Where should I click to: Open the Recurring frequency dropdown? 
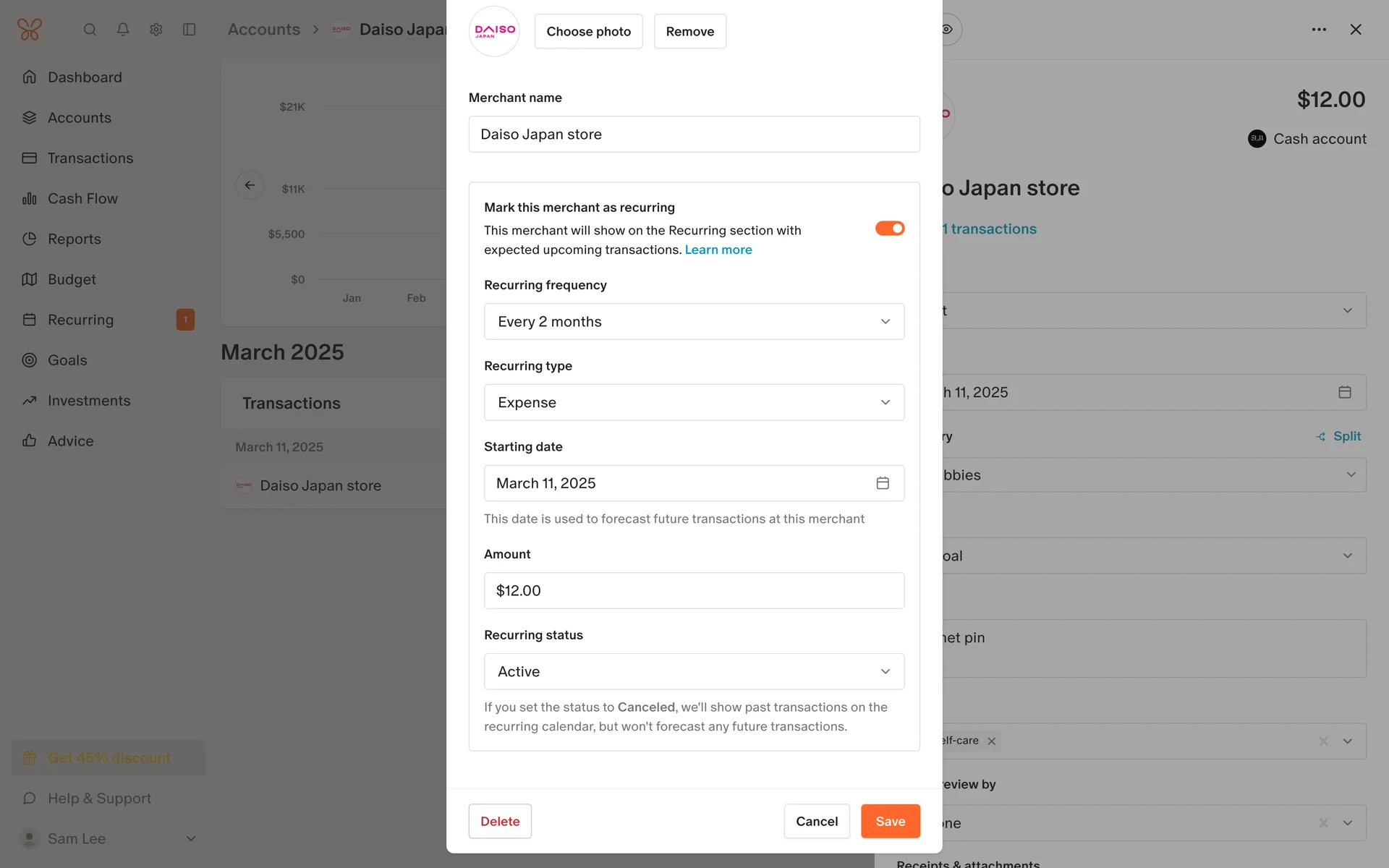pos(694,322)
